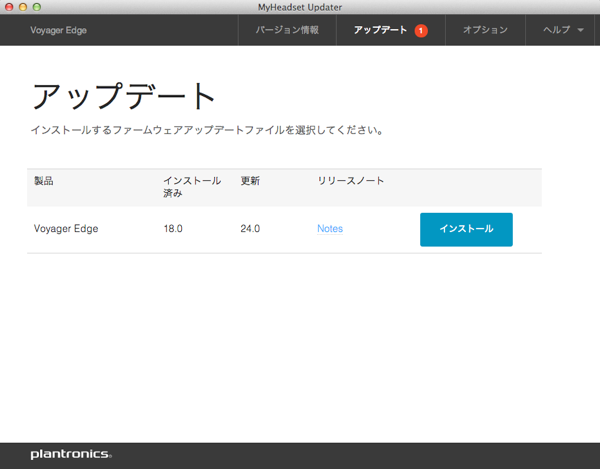Zoom the MyHeadset Updater window
600x469 pixels.
37,7
